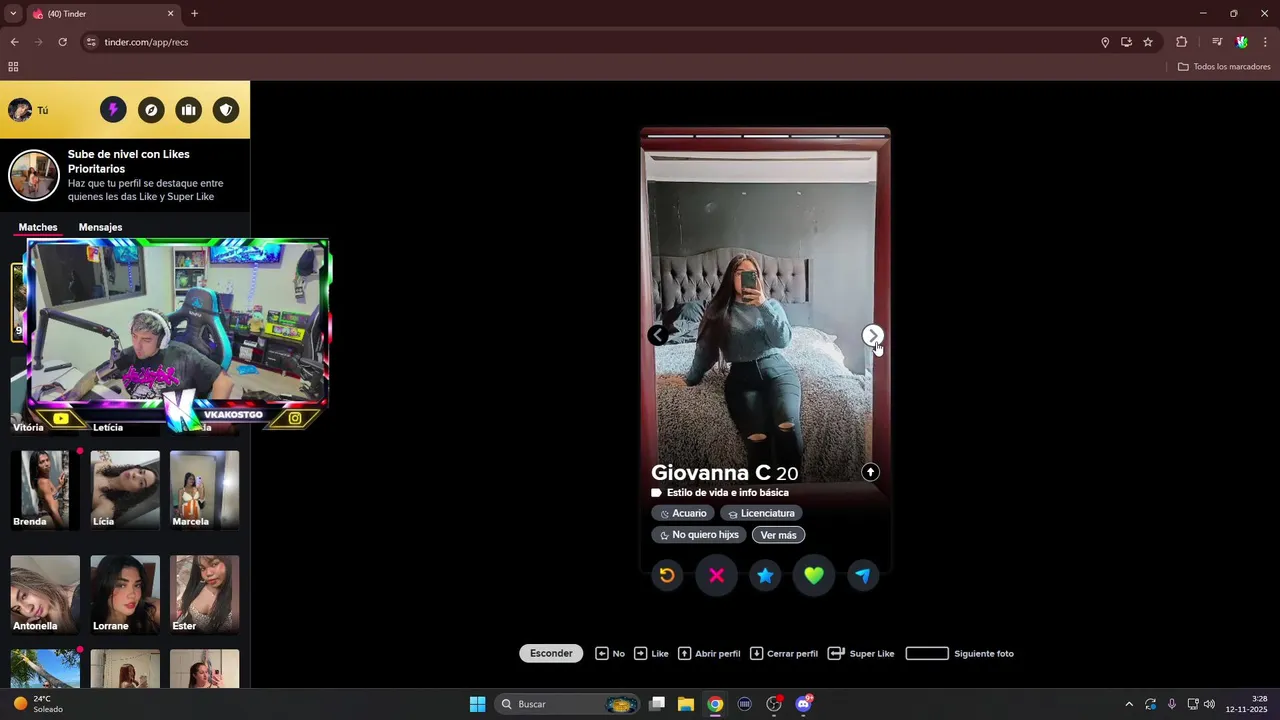Open the Chrome apps grid in bookmarks bar
This screenshot has width=1280, height=720.
13,67
